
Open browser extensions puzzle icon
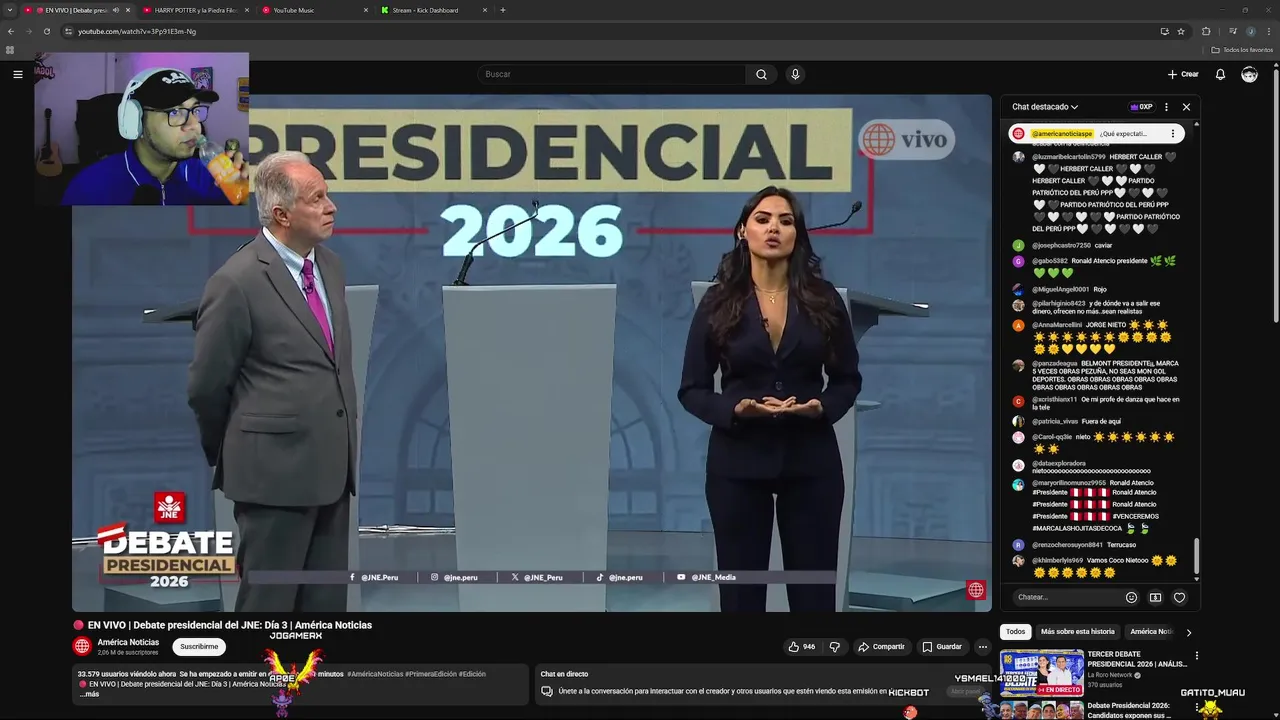point(1206,31)
